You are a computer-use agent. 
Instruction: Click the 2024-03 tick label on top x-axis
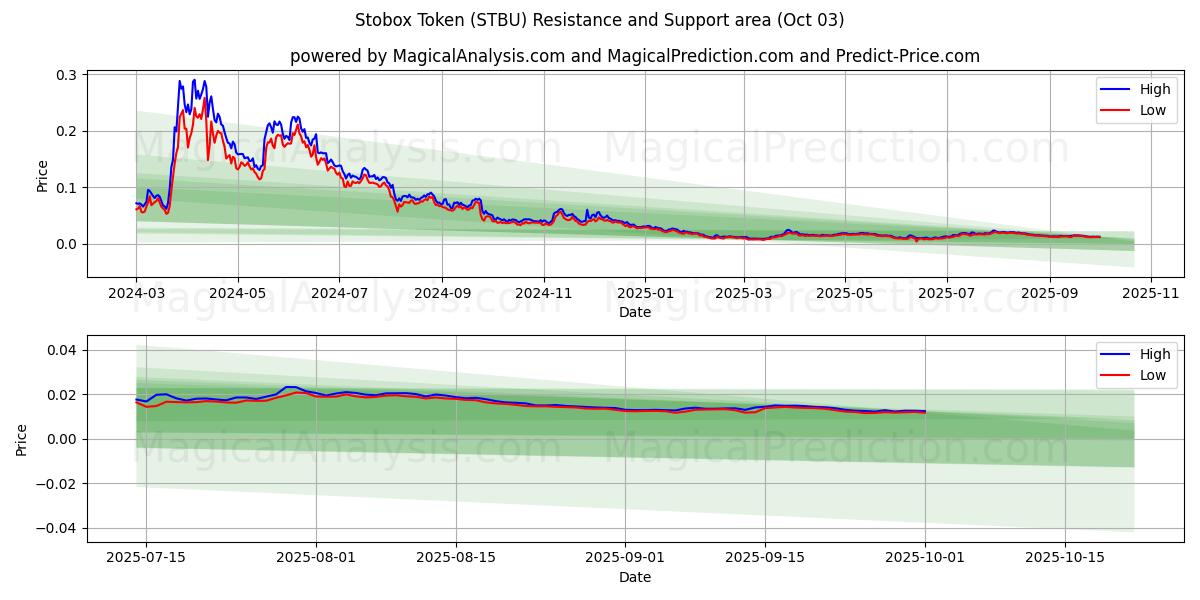pyautogui.click(x=136, y=294)
